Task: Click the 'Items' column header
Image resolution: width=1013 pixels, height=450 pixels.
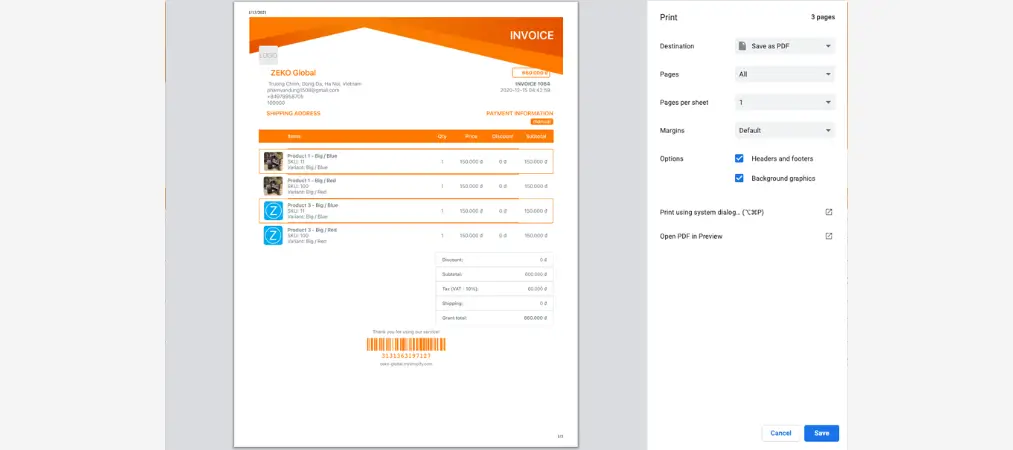Action: pyautogui.click(x=294, y=136)
